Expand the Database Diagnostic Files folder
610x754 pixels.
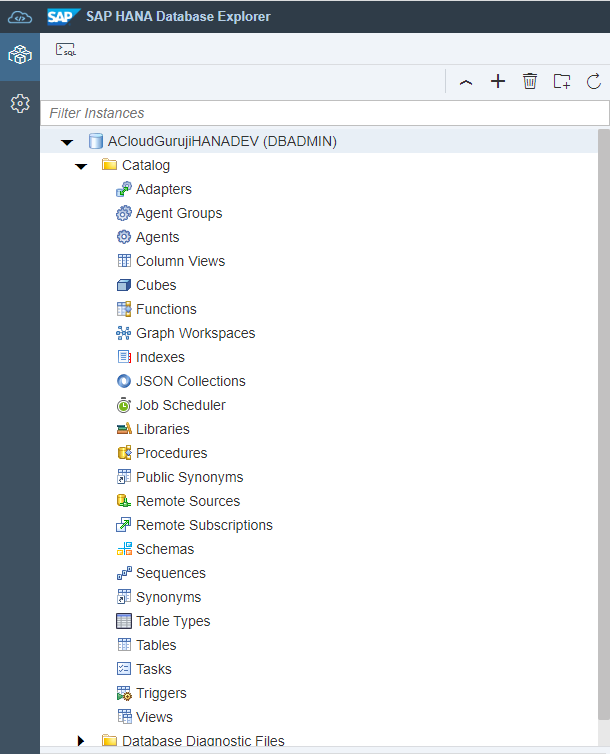82,741
